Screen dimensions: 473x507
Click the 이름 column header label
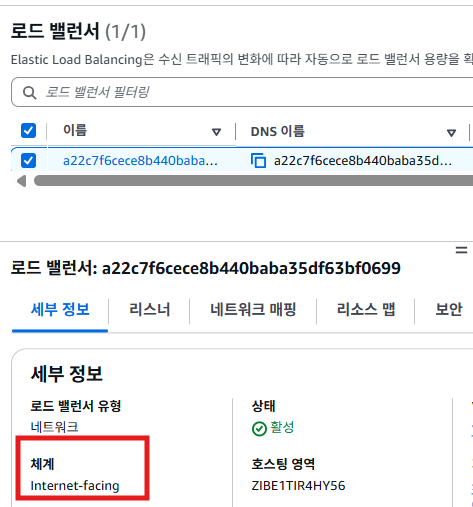pos(75,130)
